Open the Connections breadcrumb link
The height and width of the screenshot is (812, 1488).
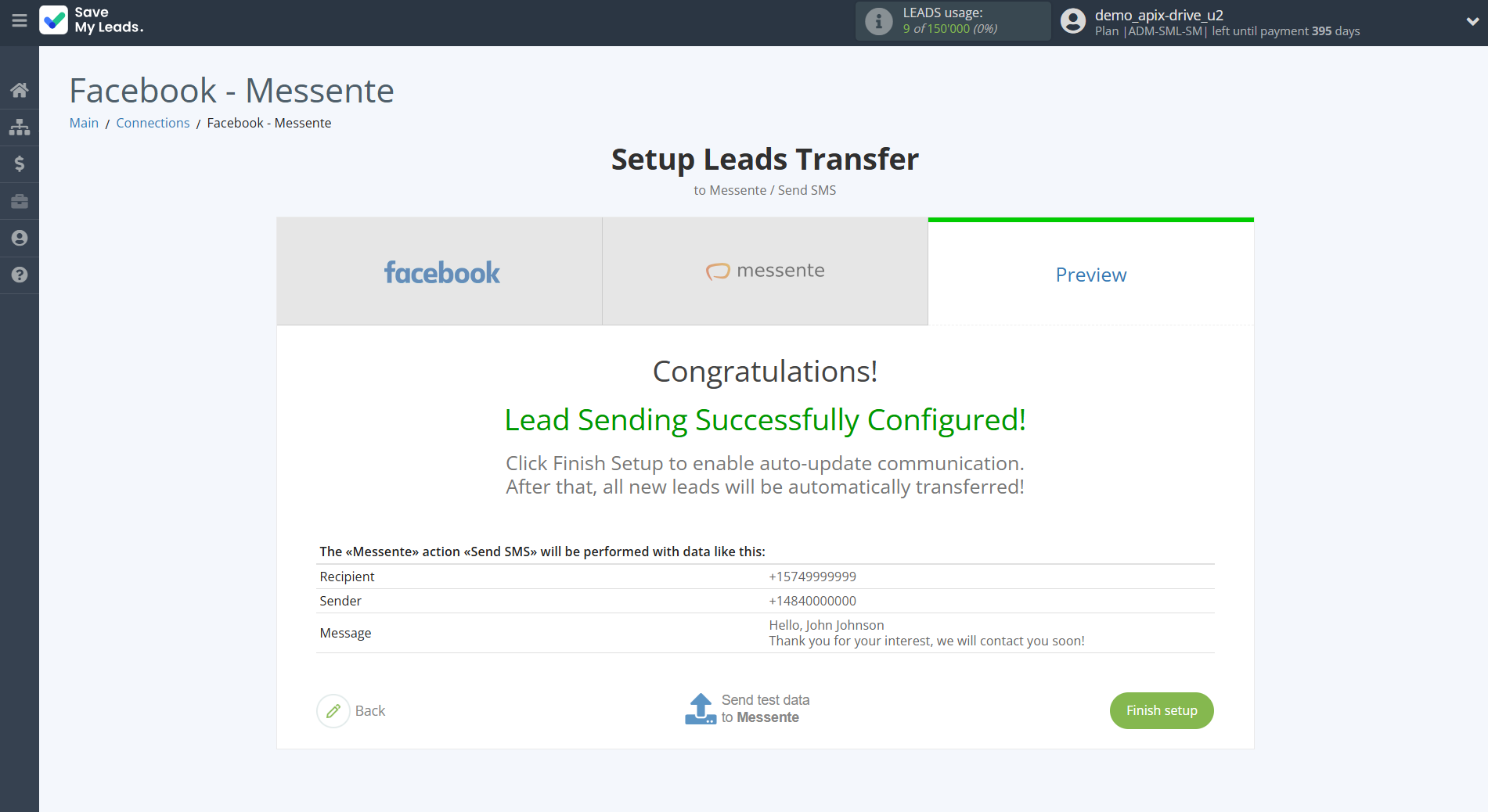pyautogui.click(x=153, y=123)
